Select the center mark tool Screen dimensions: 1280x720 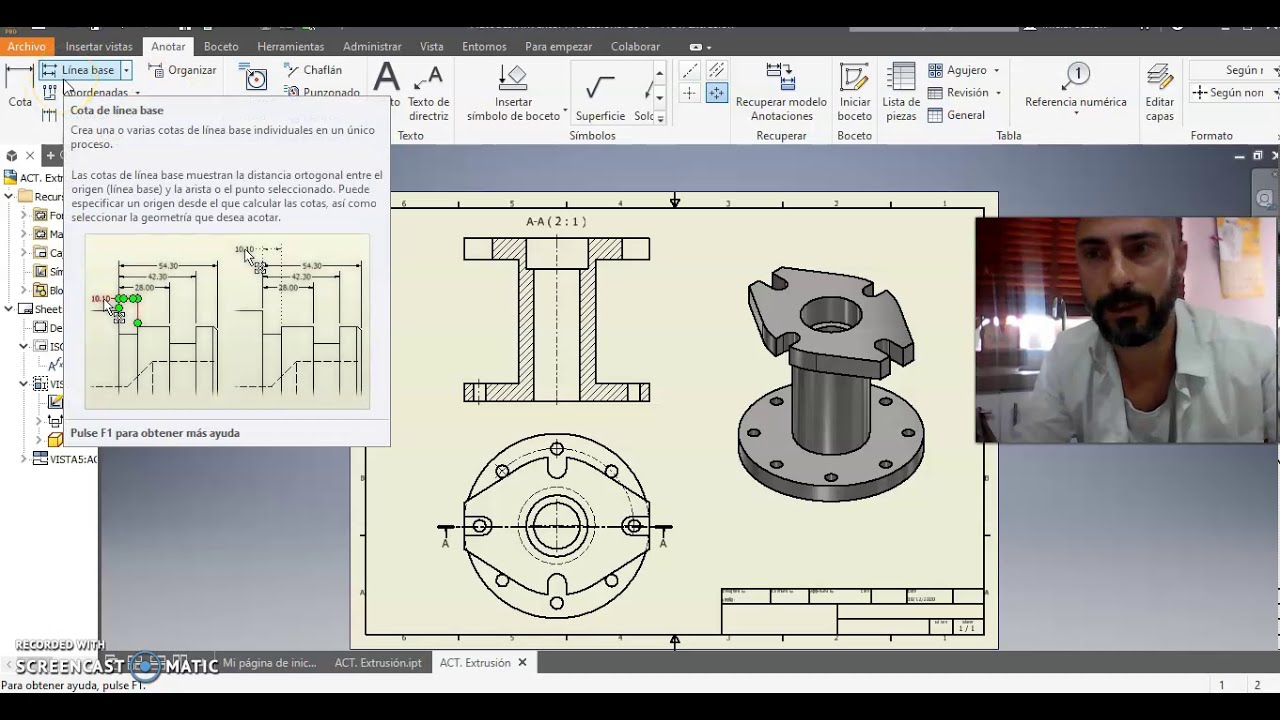(689, 93)
